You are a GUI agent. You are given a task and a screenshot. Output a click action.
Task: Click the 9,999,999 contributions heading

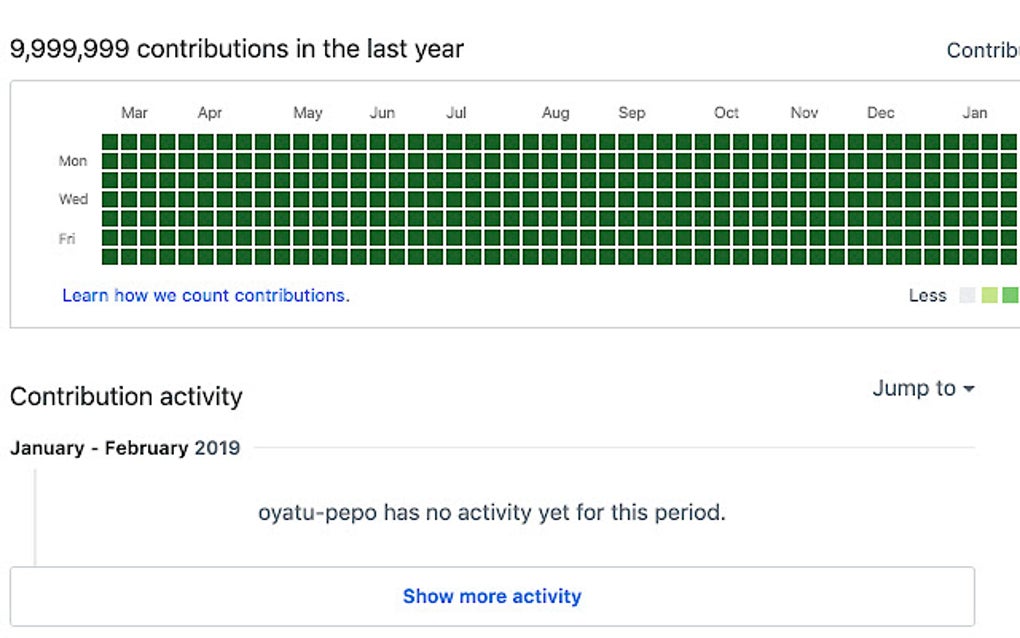tap(236, 48)
